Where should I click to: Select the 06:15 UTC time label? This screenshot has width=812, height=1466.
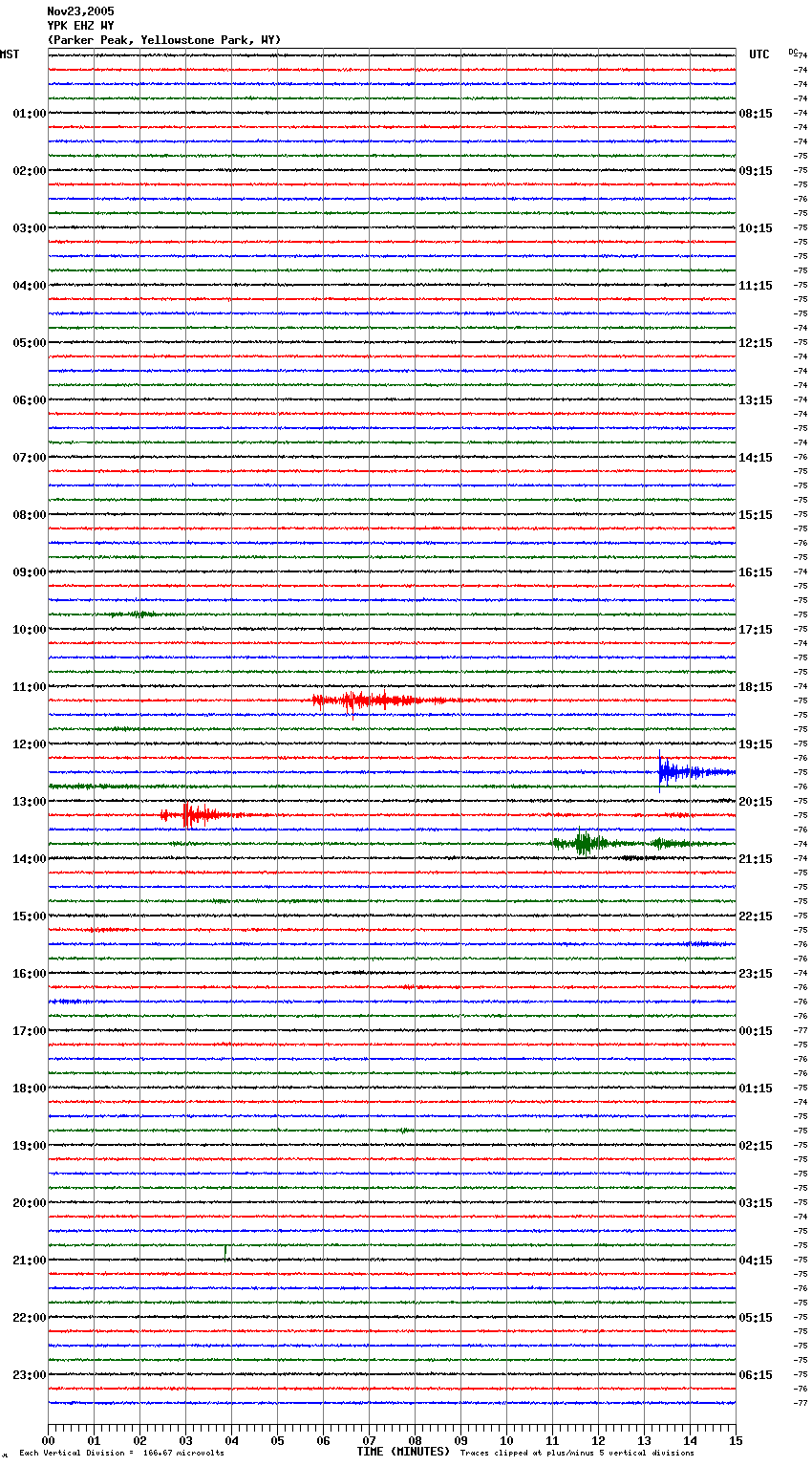(756, 1375)
